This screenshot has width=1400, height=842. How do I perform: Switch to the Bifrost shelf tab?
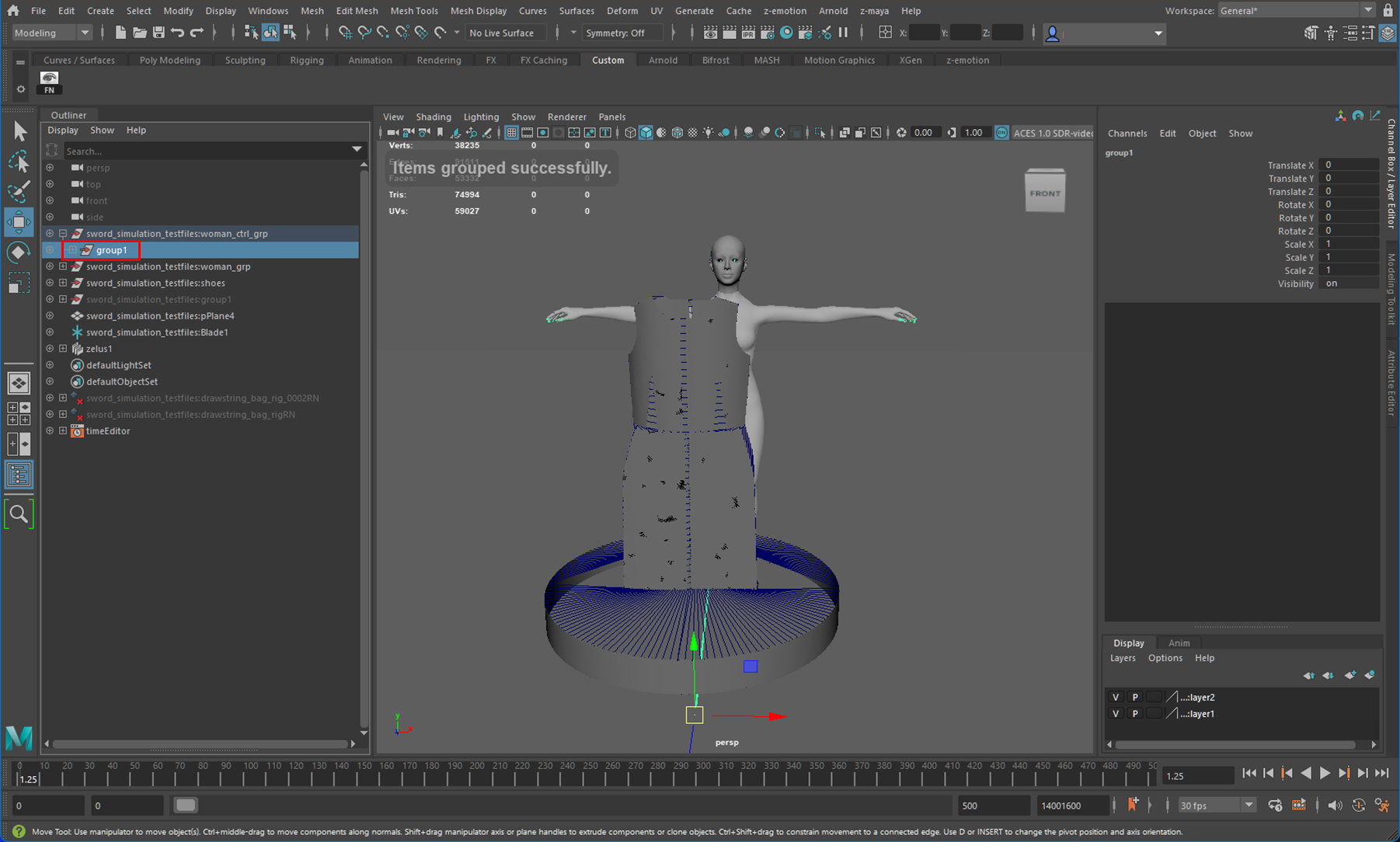point(716,60)
